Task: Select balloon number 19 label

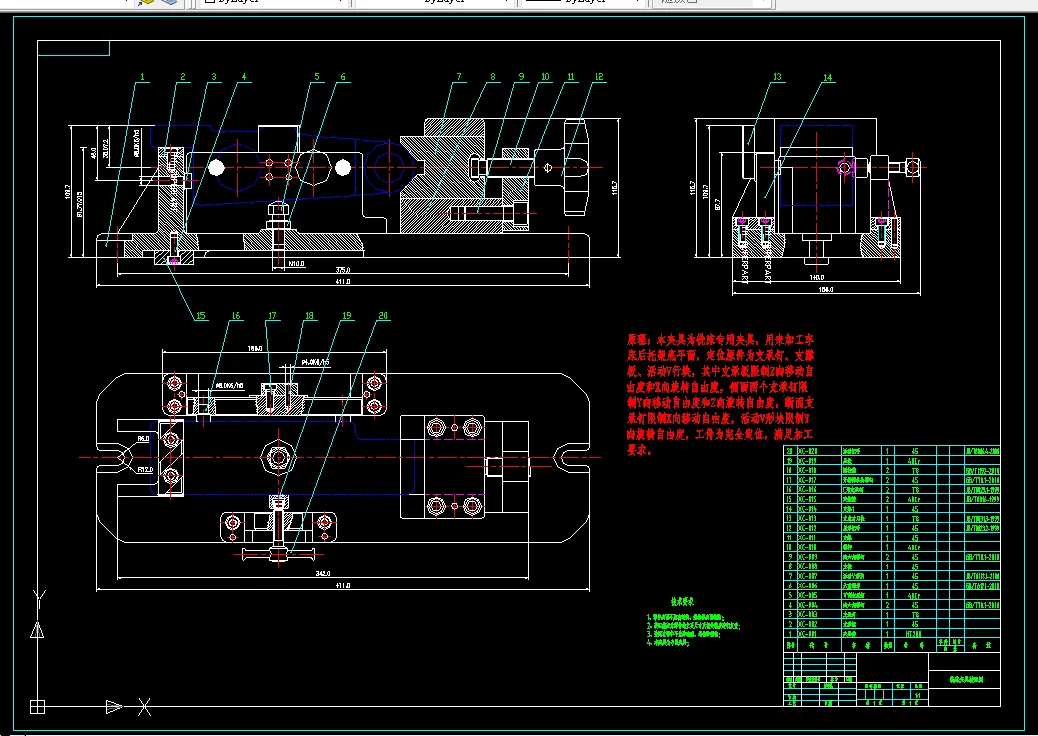Action: tap(347, 316)
